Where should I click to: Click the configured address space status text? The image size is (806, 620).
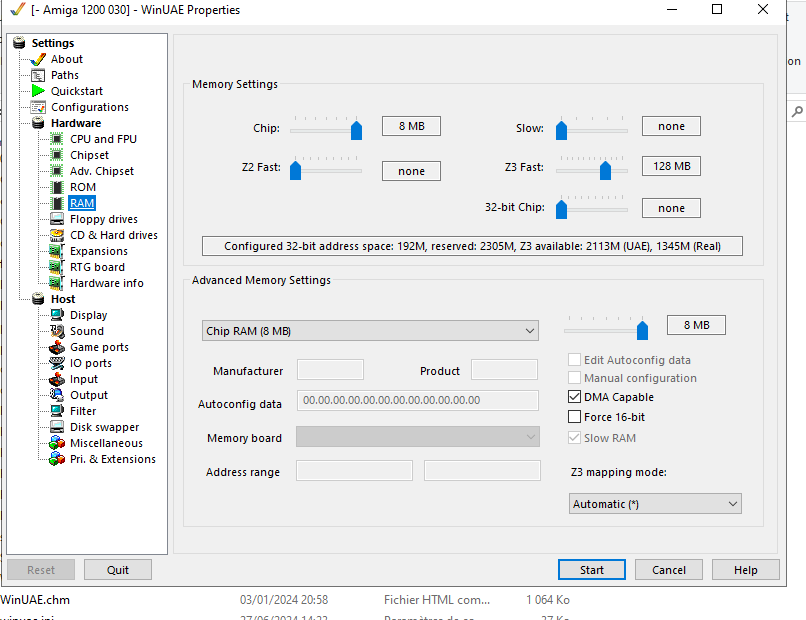click(x=472, y=246)
